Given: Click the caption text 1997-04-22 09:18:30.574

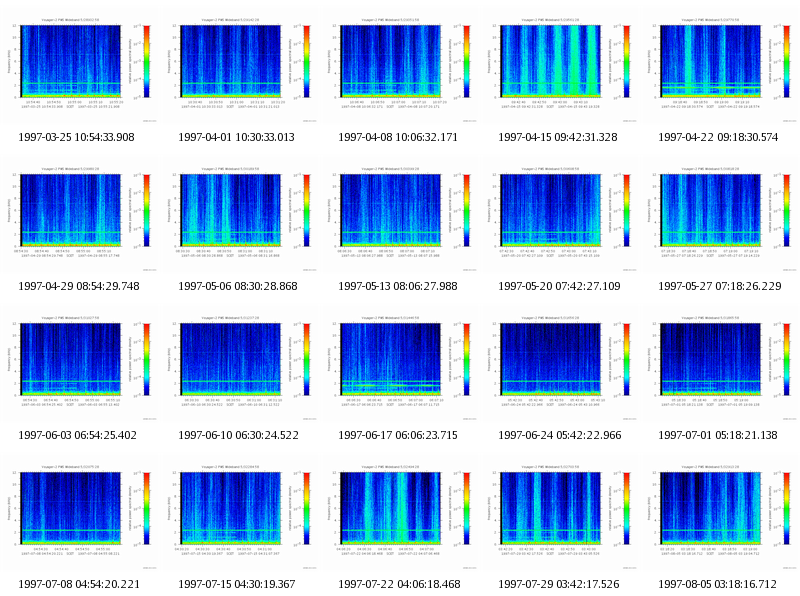Looking at the screenshot, I should (x=718, y=137).
